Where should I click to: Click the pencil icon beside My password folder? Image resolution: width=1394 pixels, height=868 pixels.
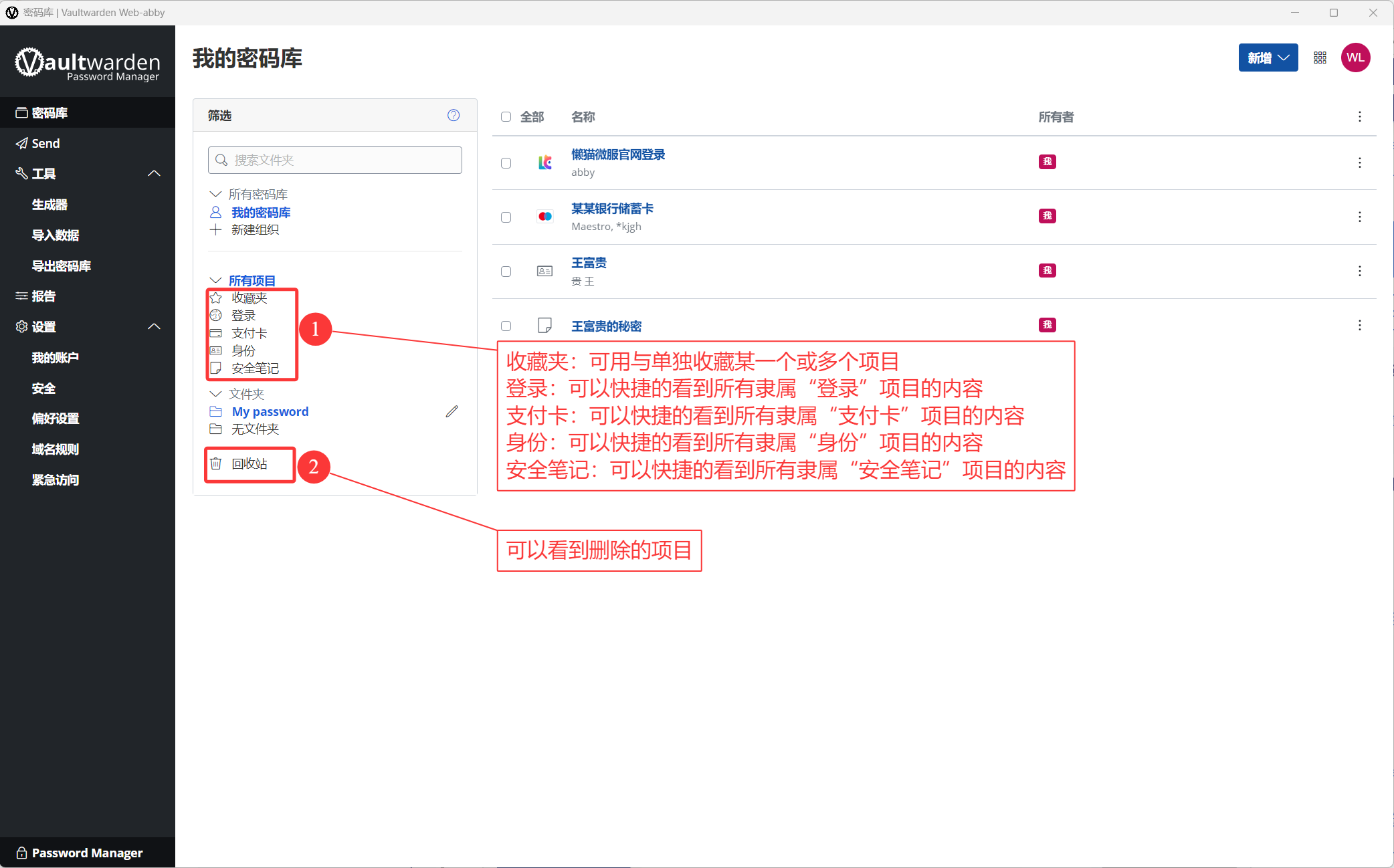[x=452, y=411]
